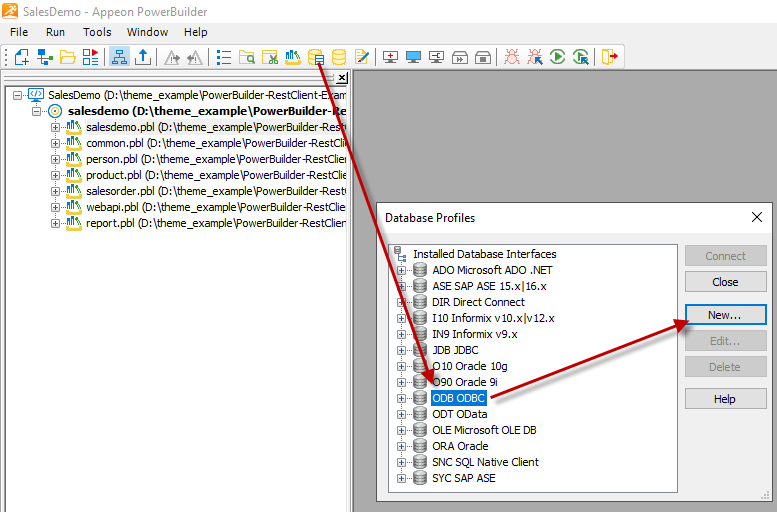The image size is (777, 512).
Task: Close the System Tree panel with X
Action: tap(342, 78)
